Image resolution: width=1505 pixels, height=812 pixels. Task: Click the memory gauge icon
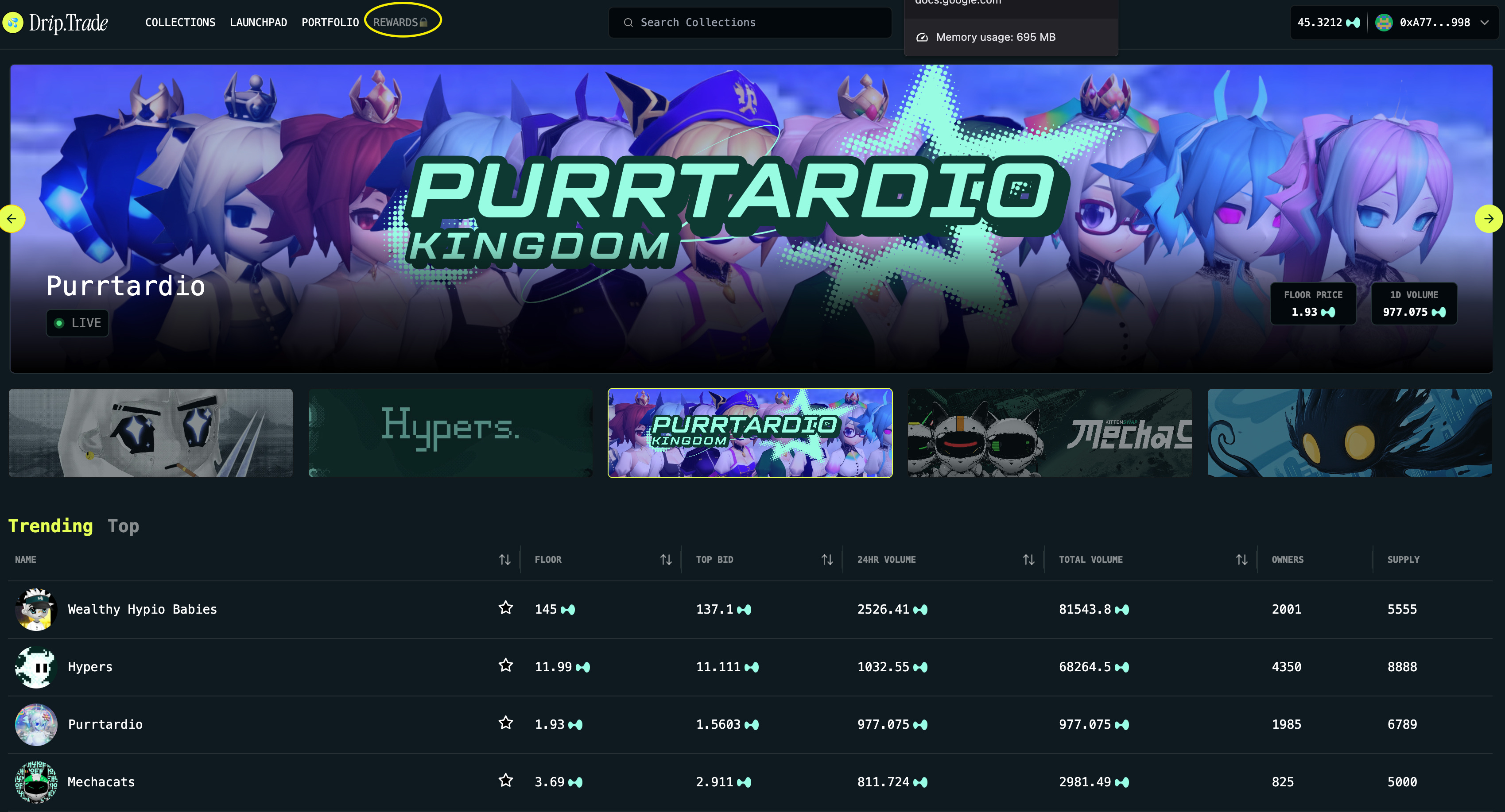[922, 37]
